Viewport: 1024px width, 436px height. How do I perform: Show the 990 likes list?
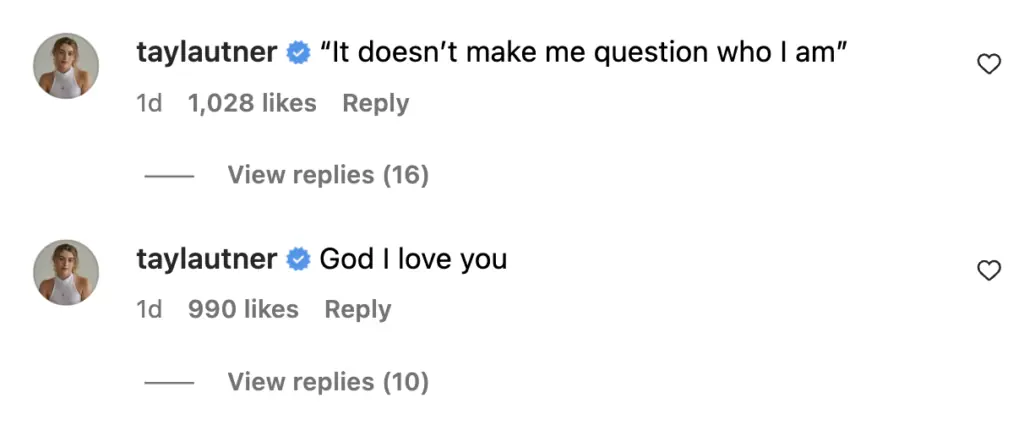(243, 309)
